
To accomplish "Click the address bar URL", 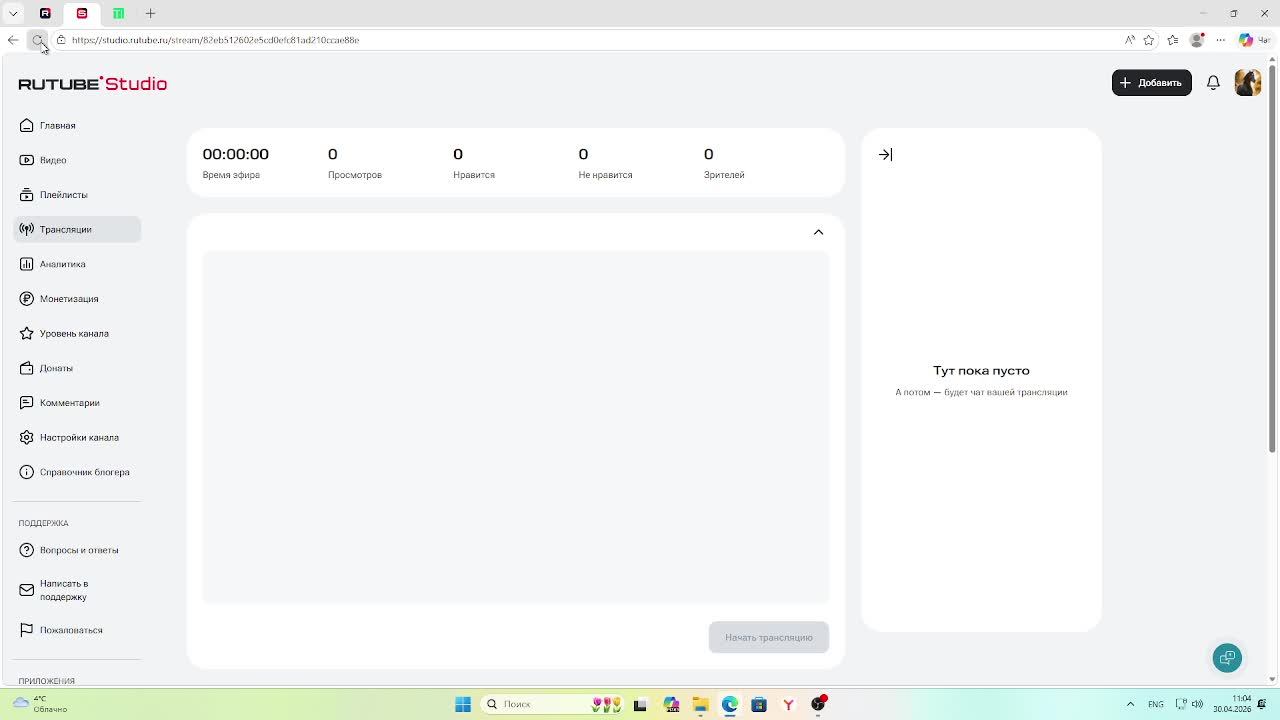I will [x=215, y=40].
